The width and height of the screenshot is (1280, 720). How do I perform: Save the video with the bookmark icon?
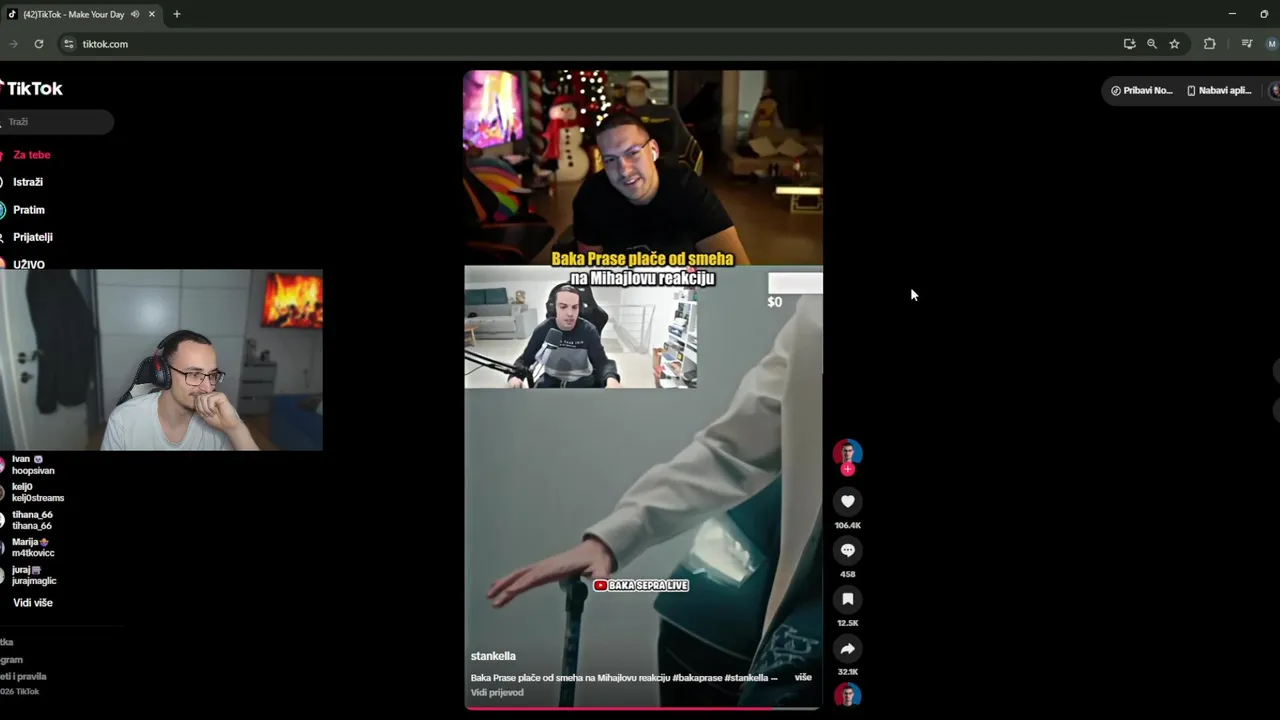pos(847,599)
